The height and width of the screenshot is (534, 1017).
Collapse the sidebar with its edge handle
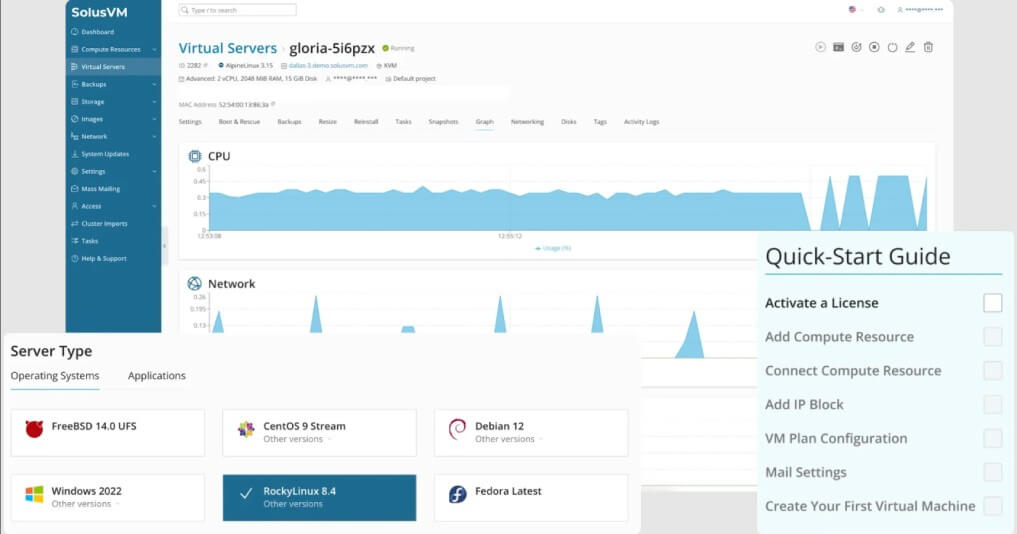coord(165,245)
